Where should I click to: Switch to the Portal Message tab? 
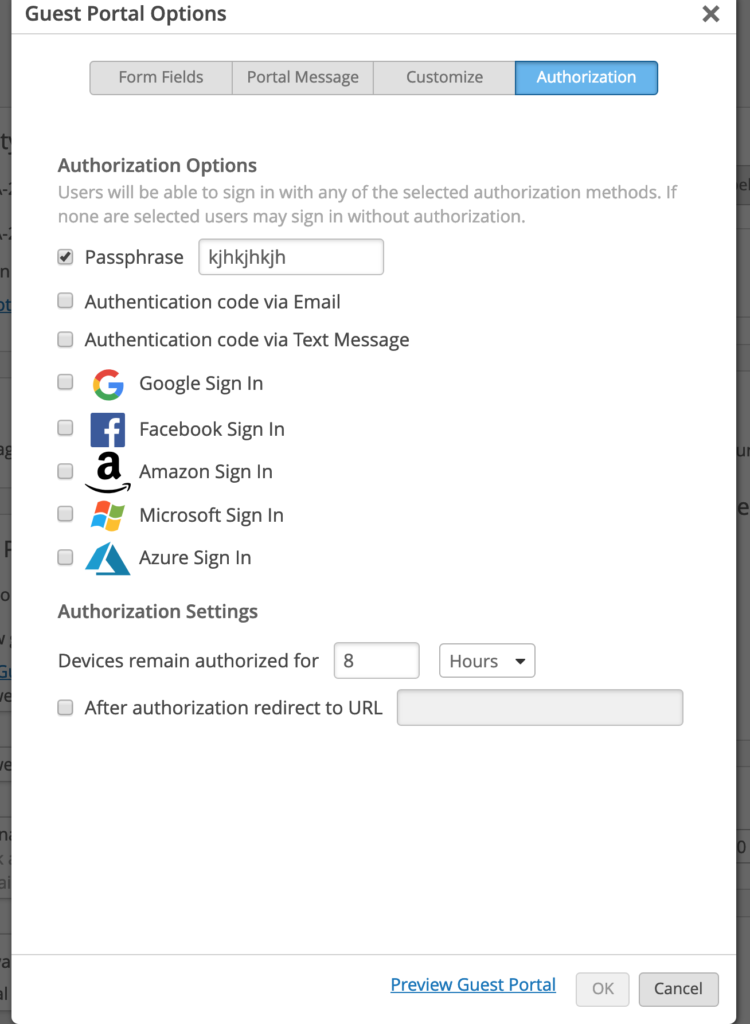pos(302,77)
